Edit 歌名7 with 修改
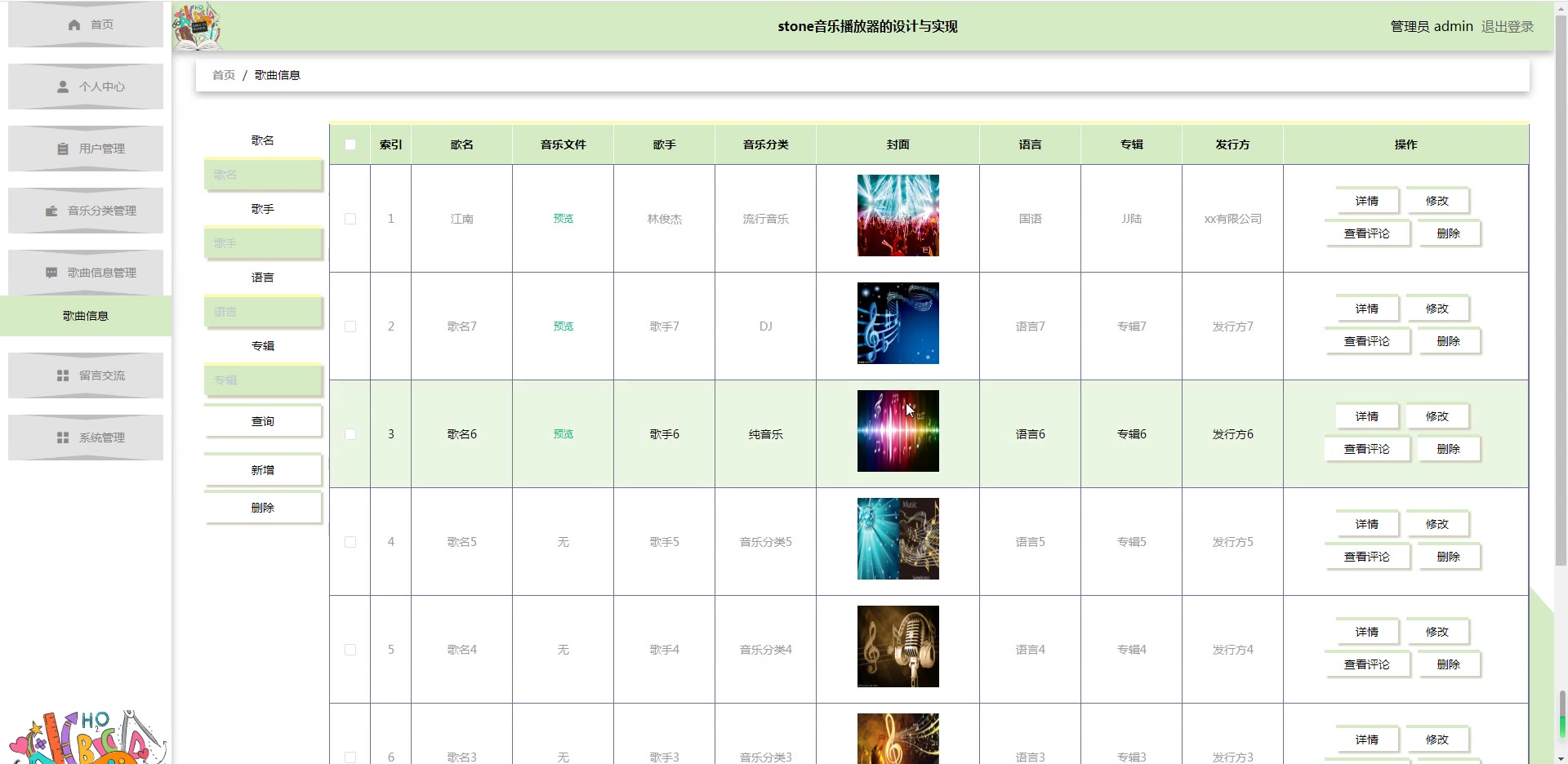 [1437, 309]
